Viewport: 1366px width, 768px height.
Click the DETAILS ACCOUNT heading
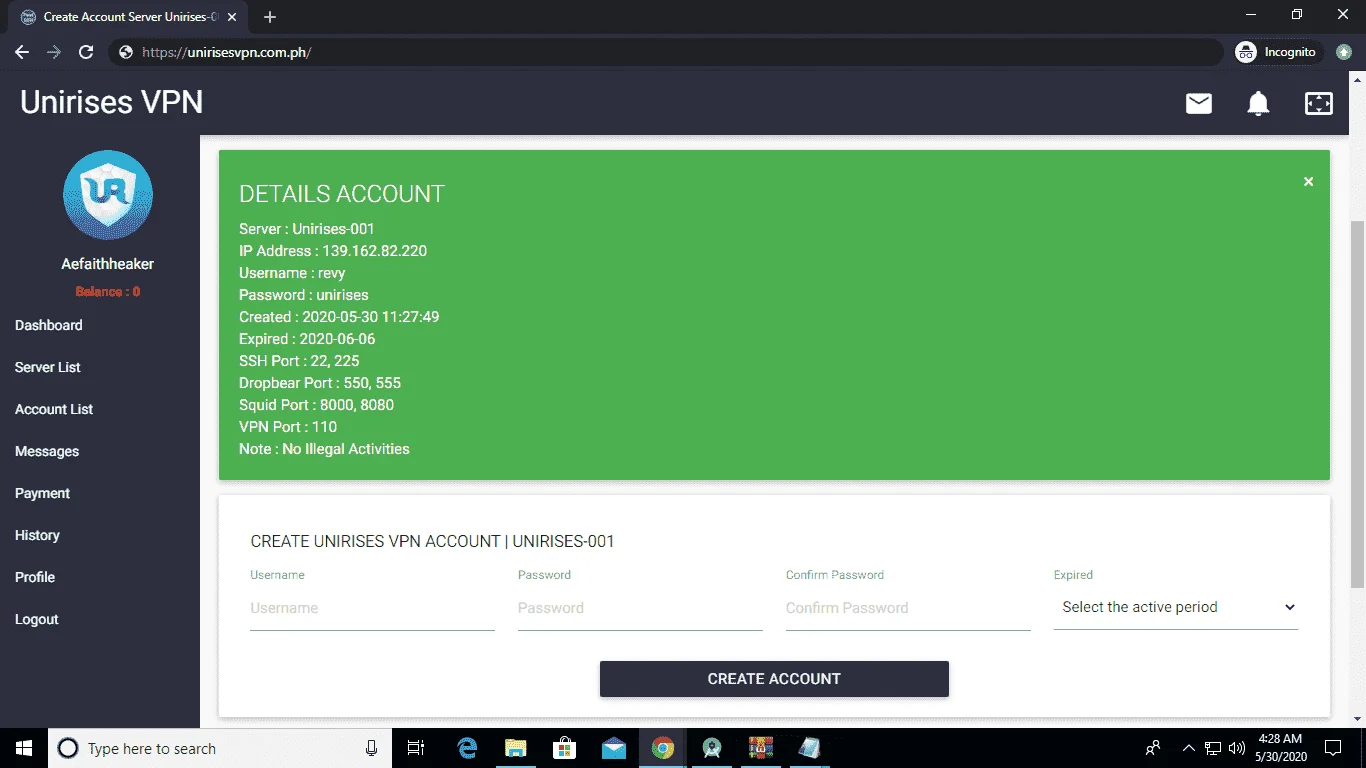pyautogui.click(x=342, y=194)
